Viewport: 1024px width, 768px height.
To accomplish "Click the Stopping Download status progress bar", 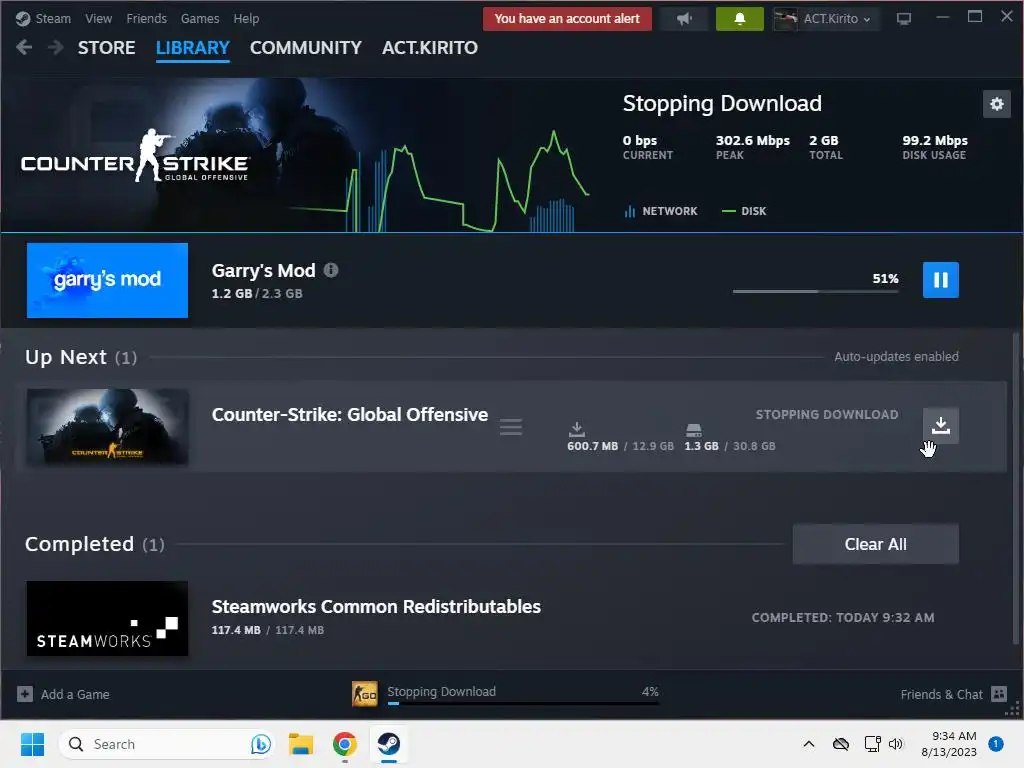I will point(523,703).
